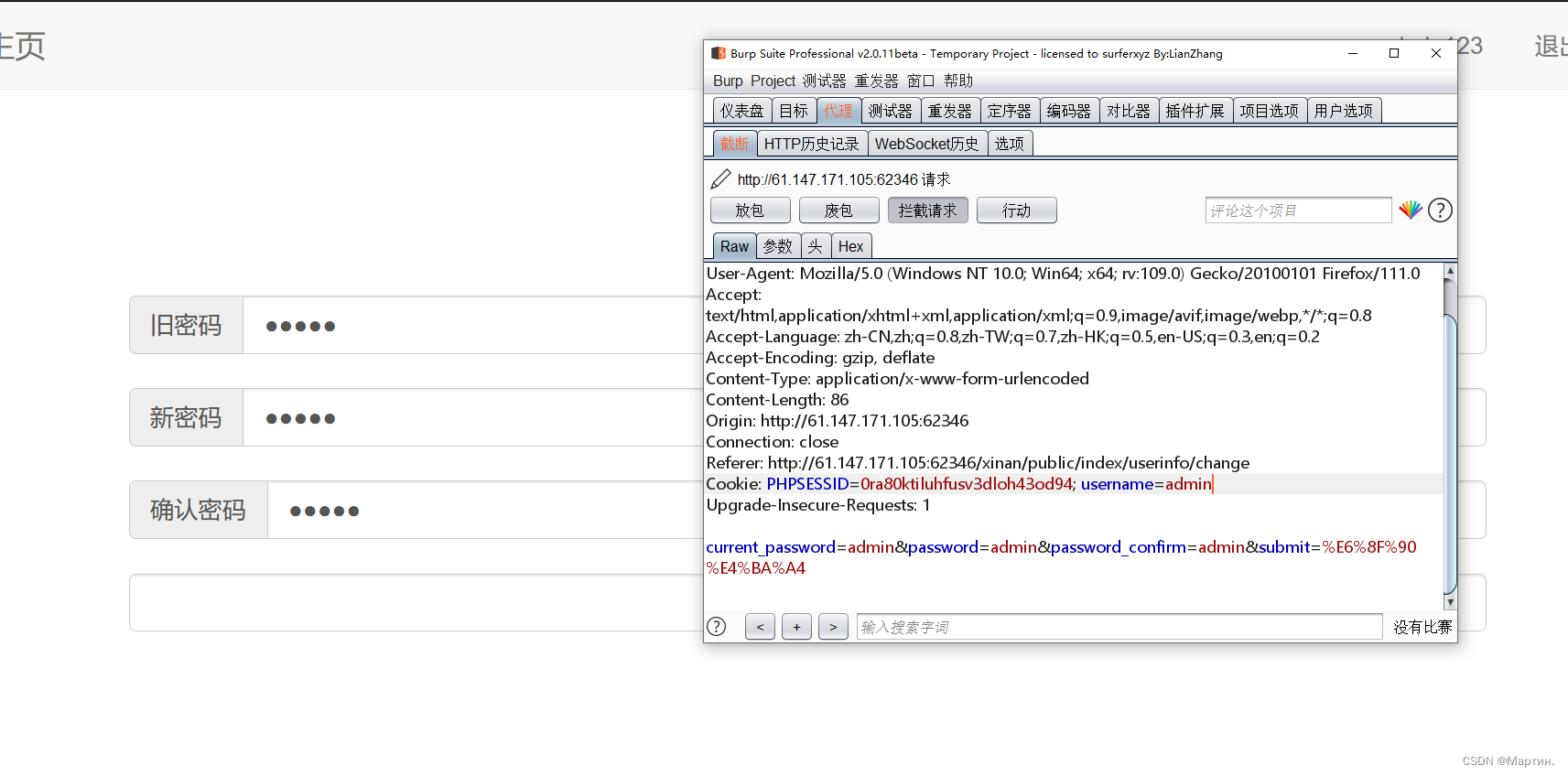The image size is (1568, 776).
Task: Click the Cookie header line in request
Action: tap(958, 484)
